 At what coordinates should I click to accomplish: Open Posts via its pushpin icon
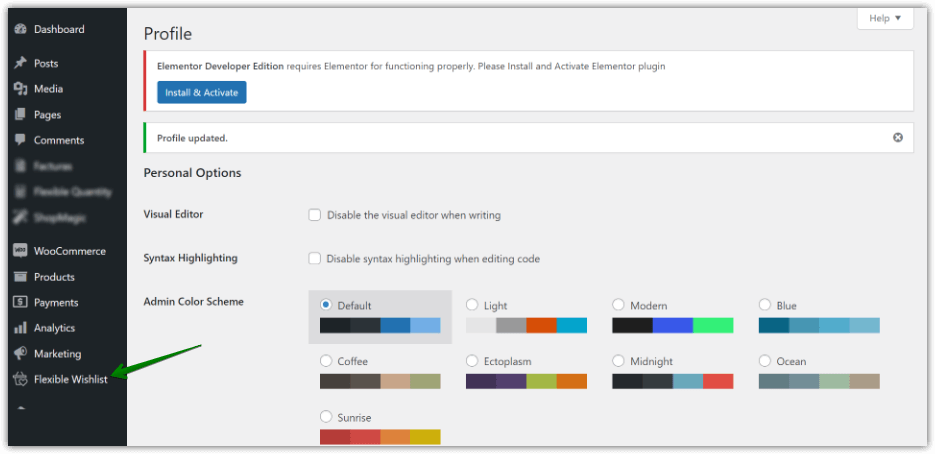point(20,63)
